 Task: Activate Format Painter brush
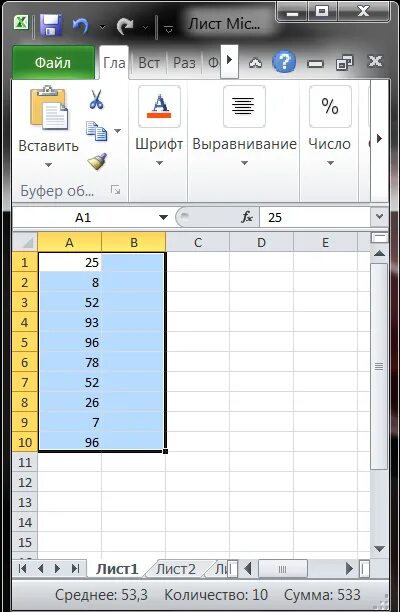[x=97, y=161]
